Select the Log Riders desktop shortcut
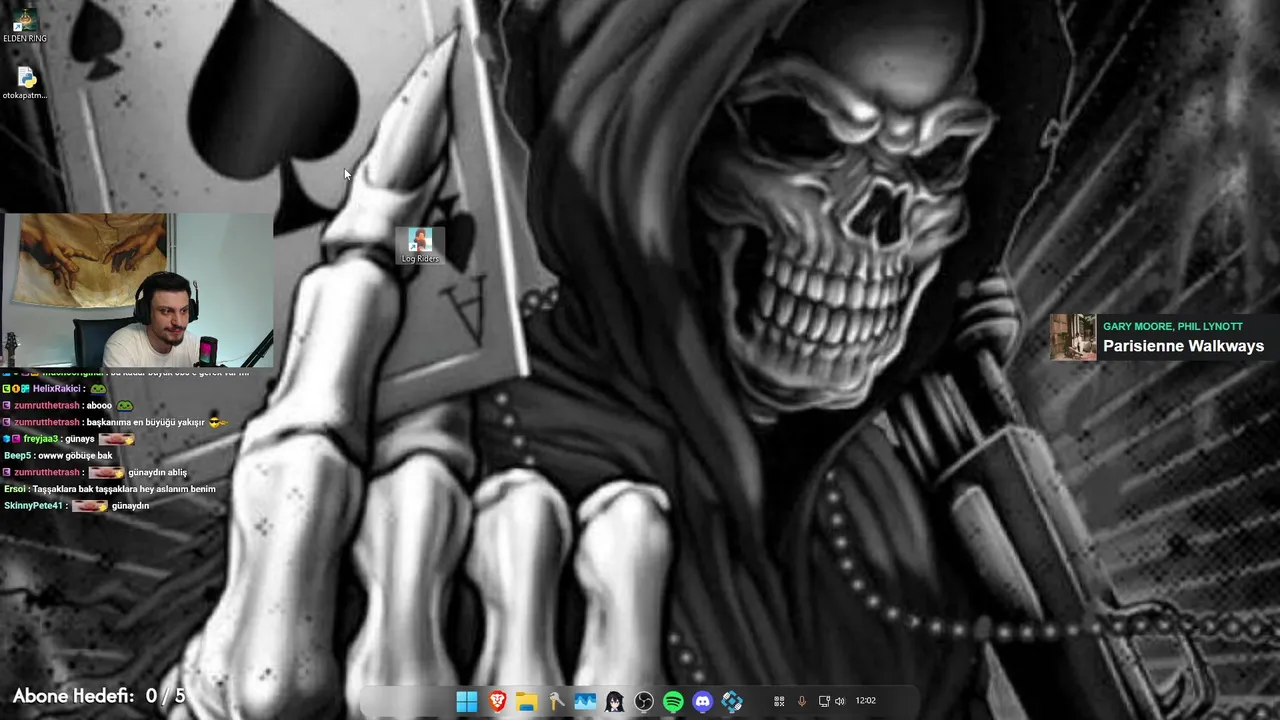The image size is (1280, 720). click(420, 246)
